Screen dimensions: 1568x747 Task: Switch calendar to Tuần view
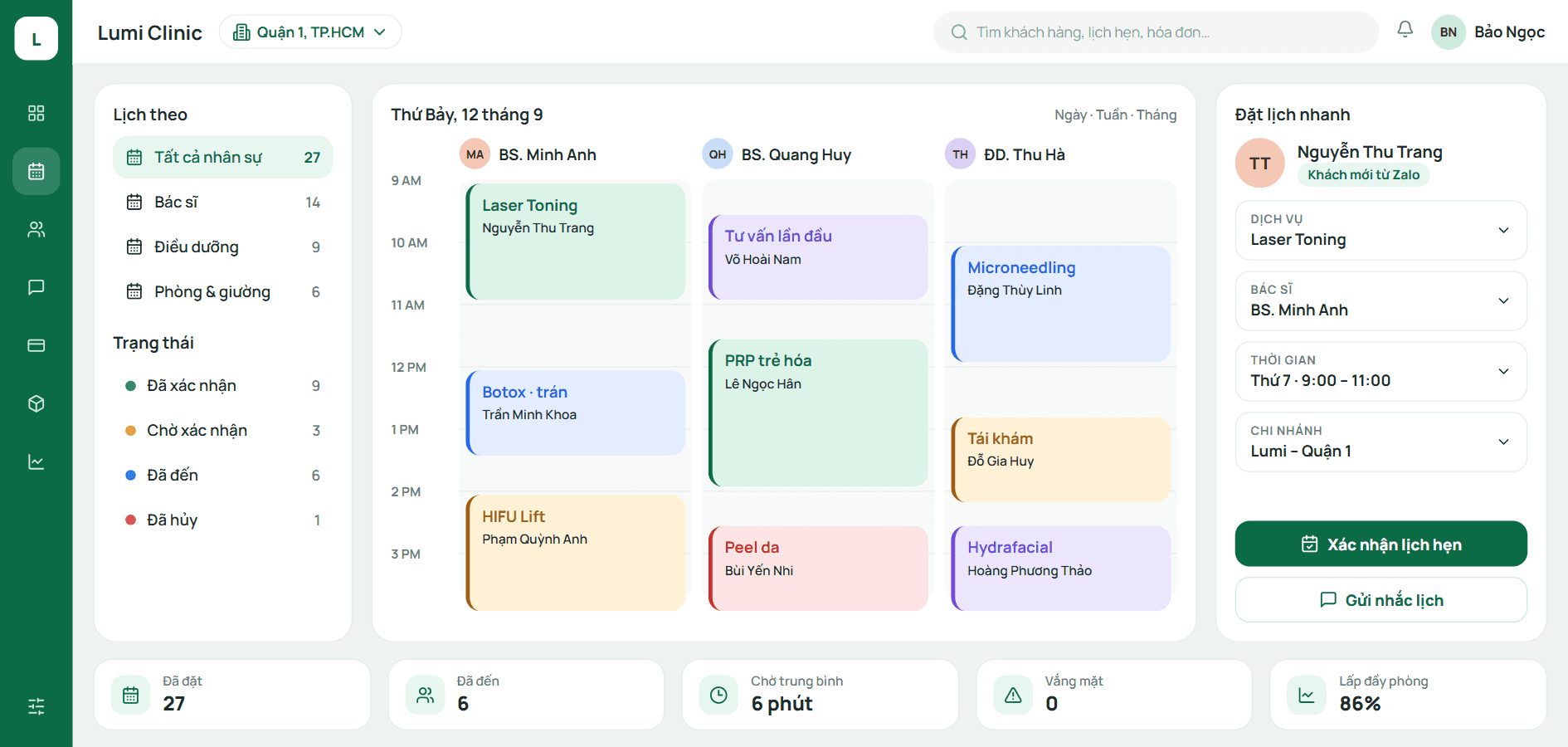click(x=1111, y=115)
